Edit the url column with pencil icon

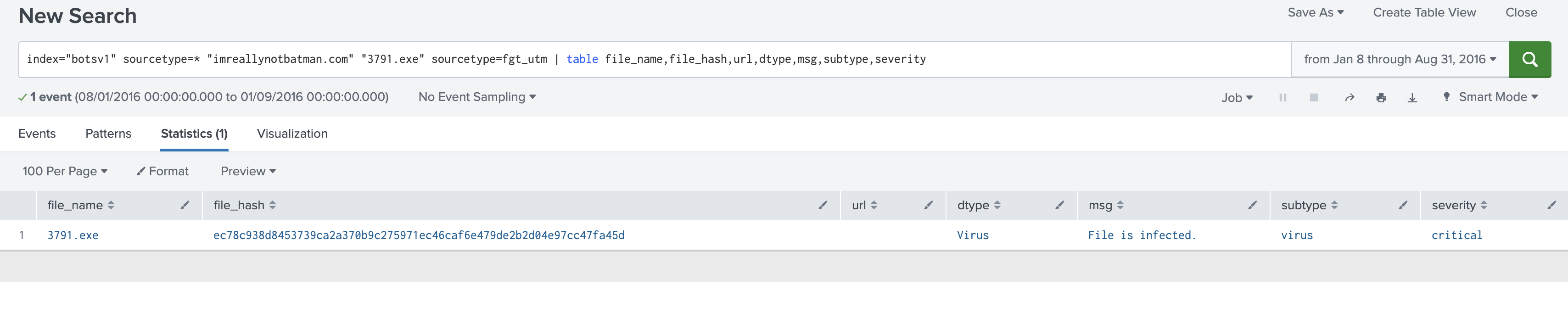tap(928, 205)
